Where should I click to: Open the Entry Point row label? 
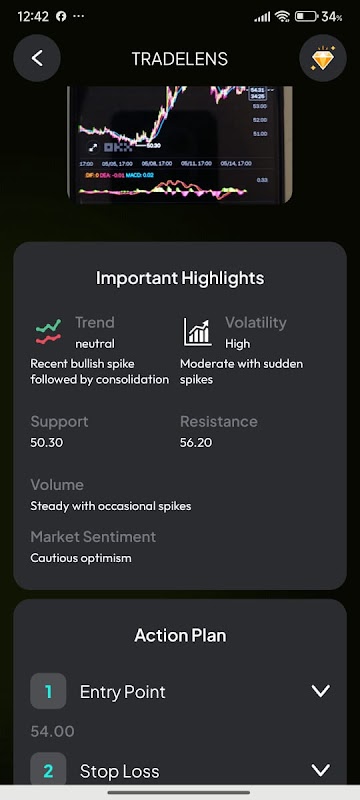pyautogui.click(x=122, y=692)
